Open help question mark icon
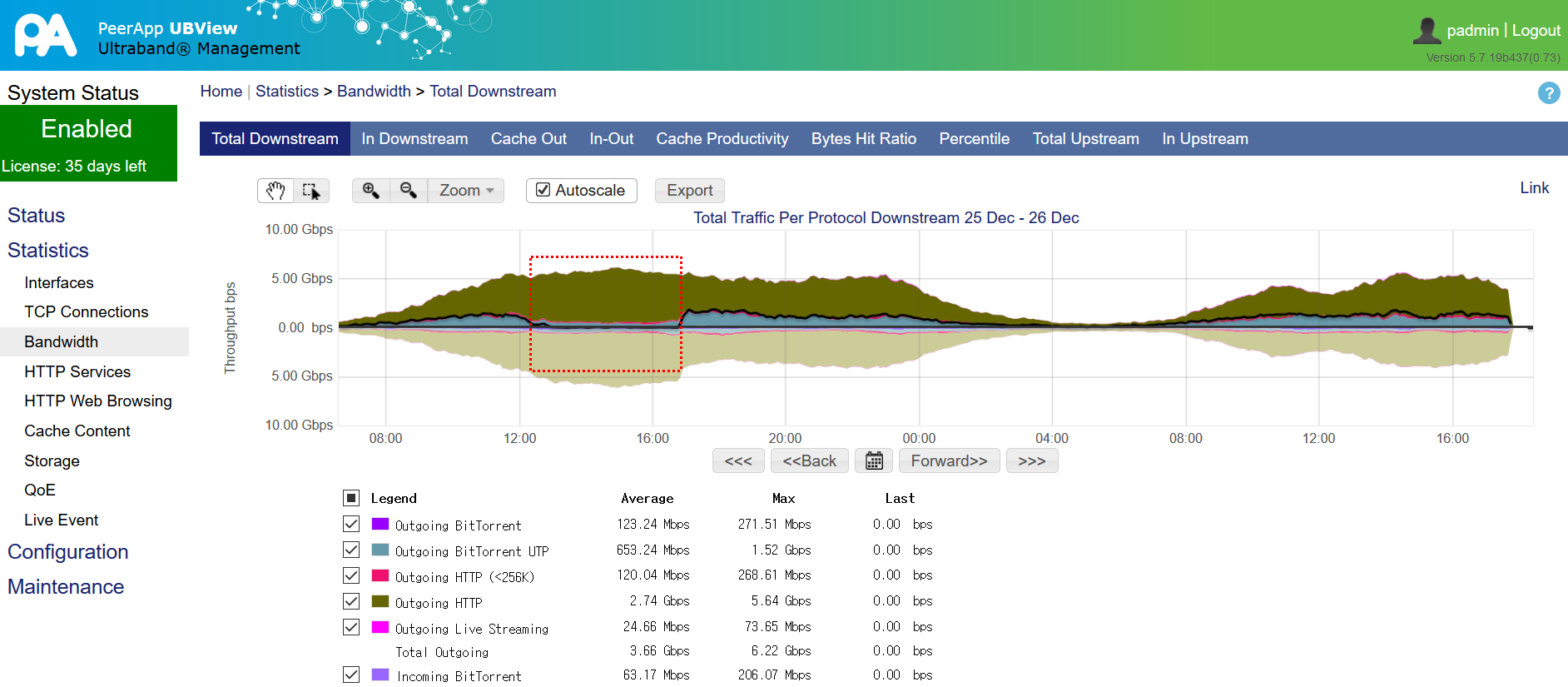 tap(1549, 92)
